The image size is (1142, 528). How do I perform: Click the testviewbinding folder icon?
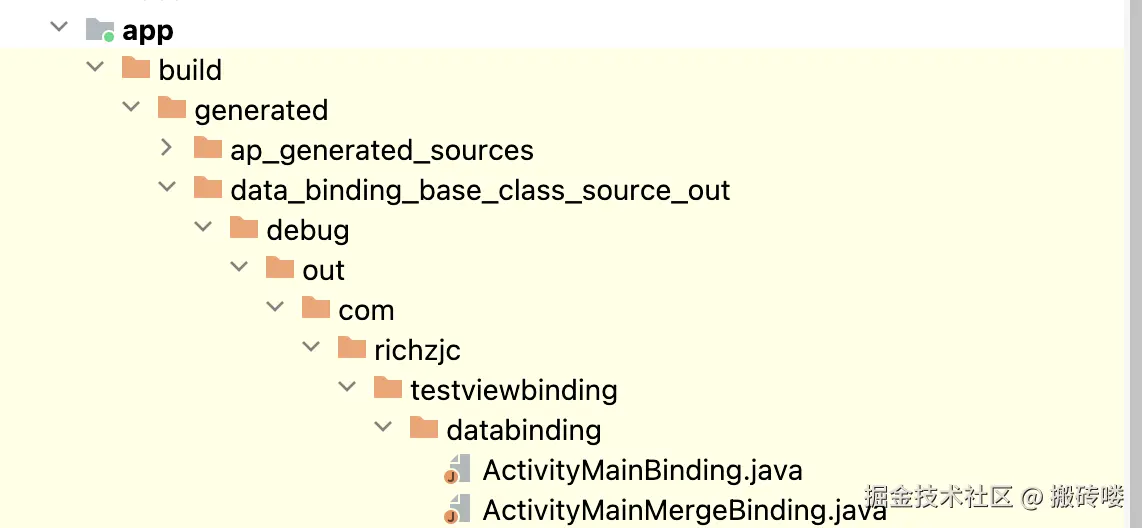tap(388, 388)
